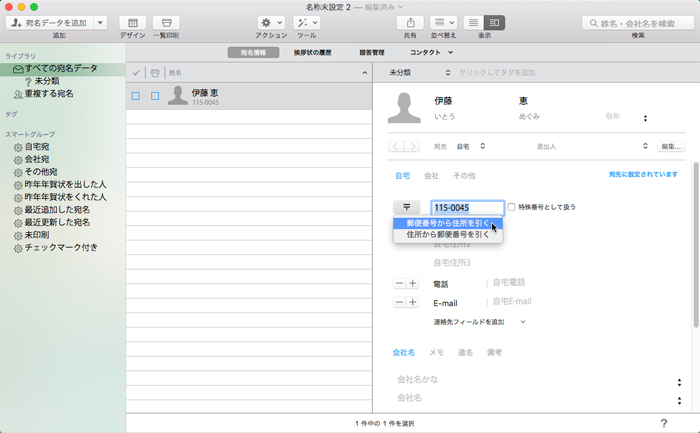
Task: Click the help question mark icon
Action: tap(664, 424)
